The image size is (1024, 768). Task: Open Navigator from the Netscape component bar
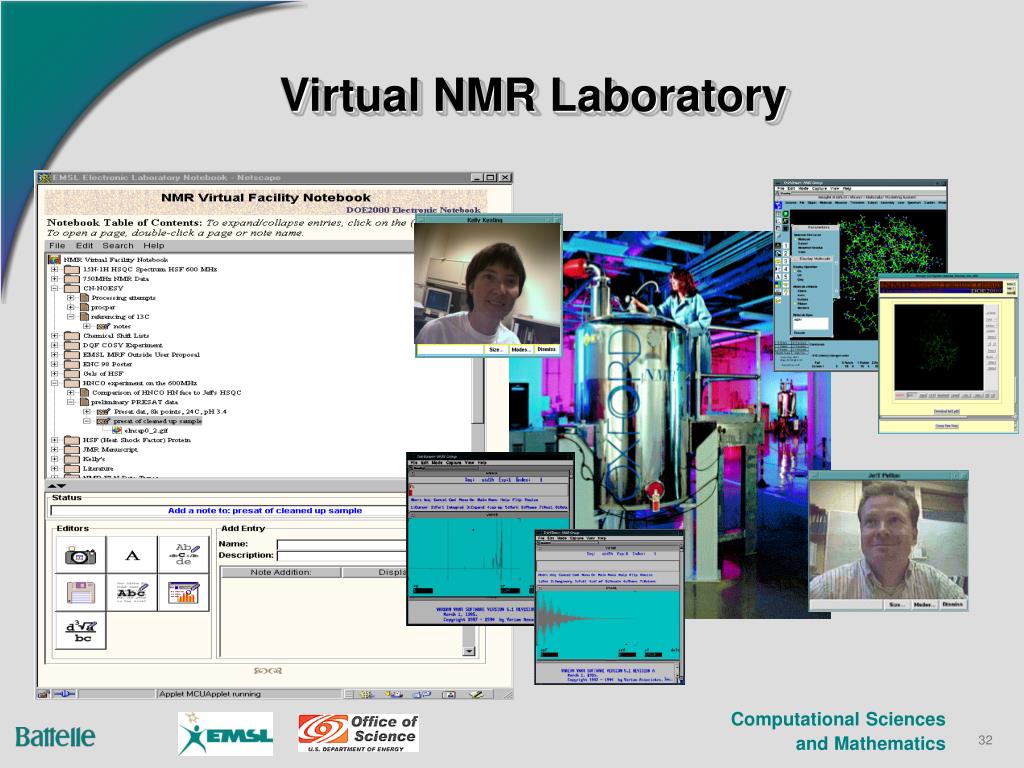[x=366, y=694]
